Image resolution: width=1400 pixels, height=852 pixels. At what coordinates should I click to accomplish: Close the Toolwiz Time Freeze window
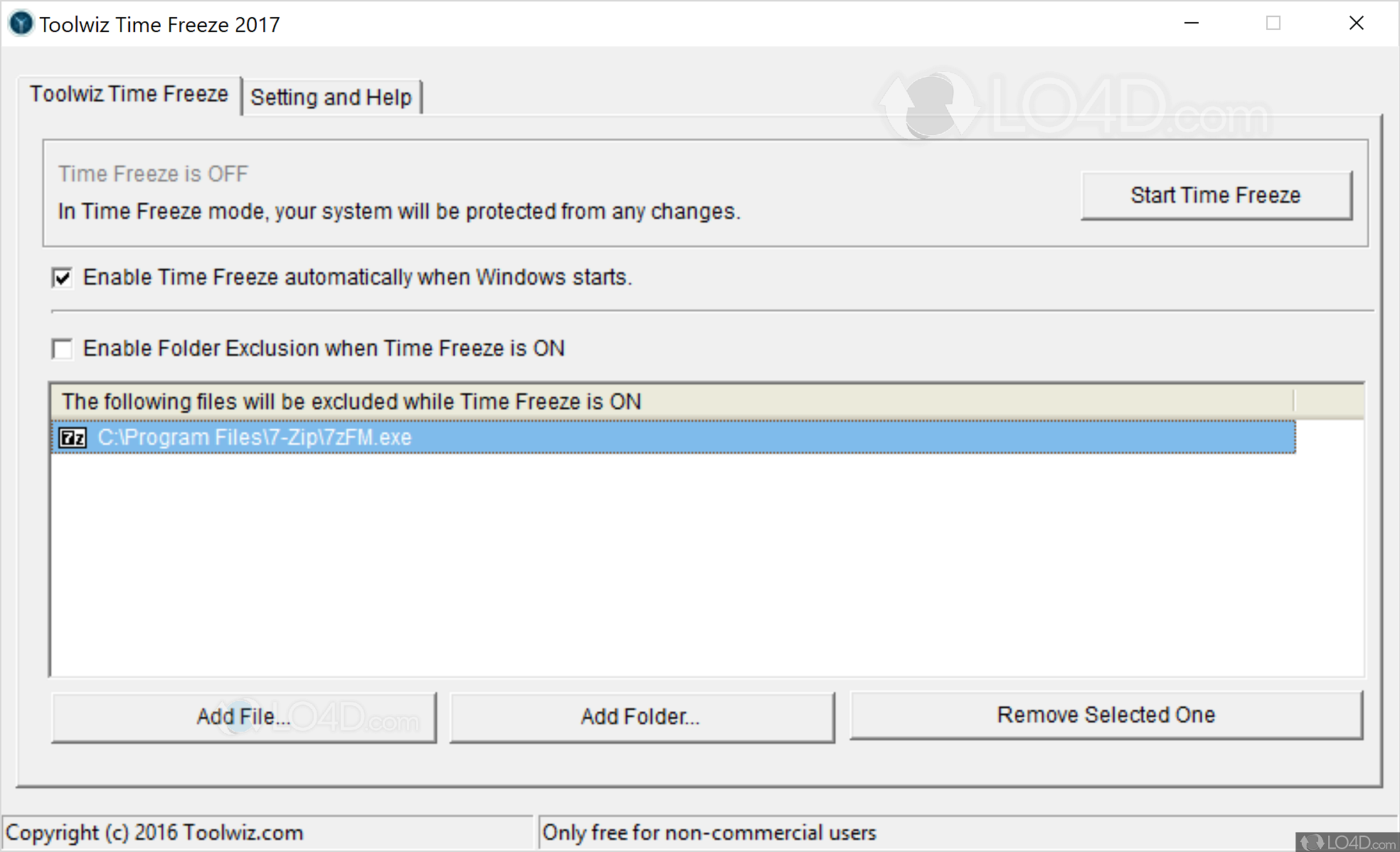pos(1356,23)
